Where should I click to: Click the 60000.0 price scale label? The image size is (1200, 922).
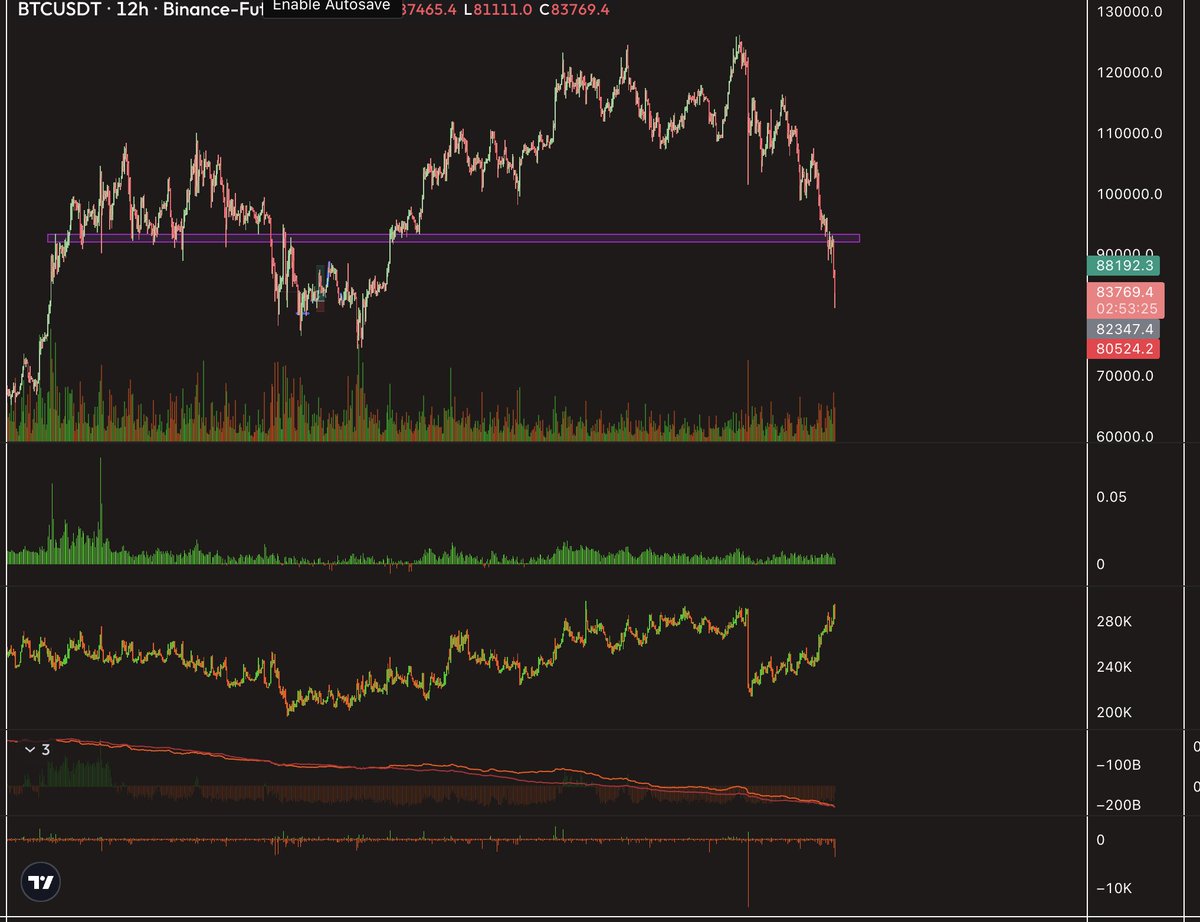(x=1125, y=437)
